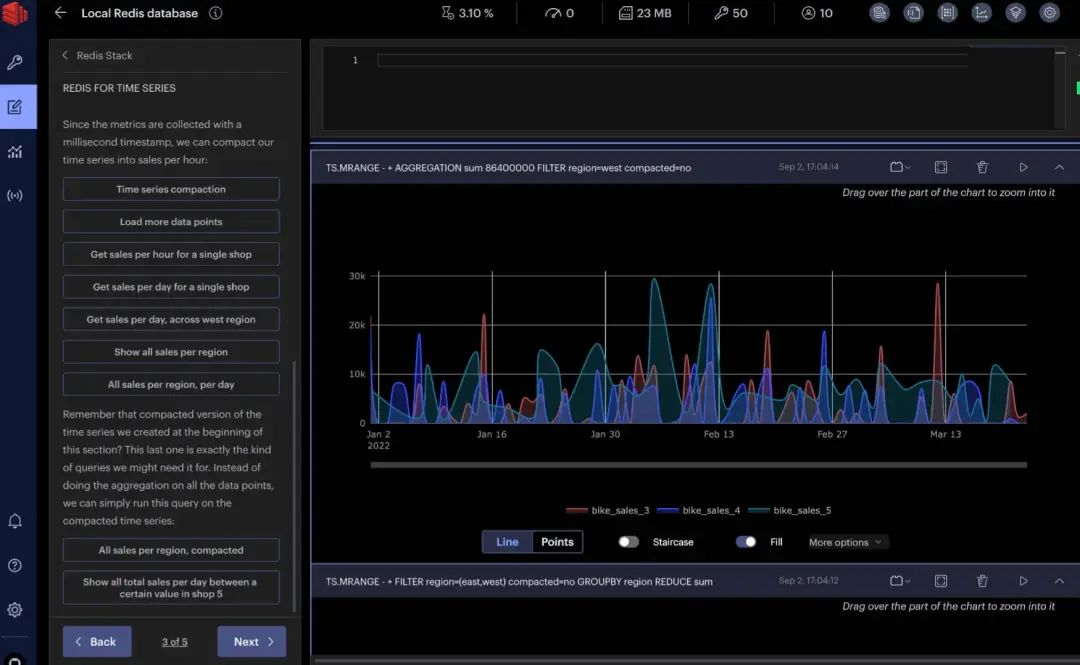Viewport: 1080px width, 665px height.
Task: Run the Time series compaction tutorial command
Action: [x=171, y=189]
